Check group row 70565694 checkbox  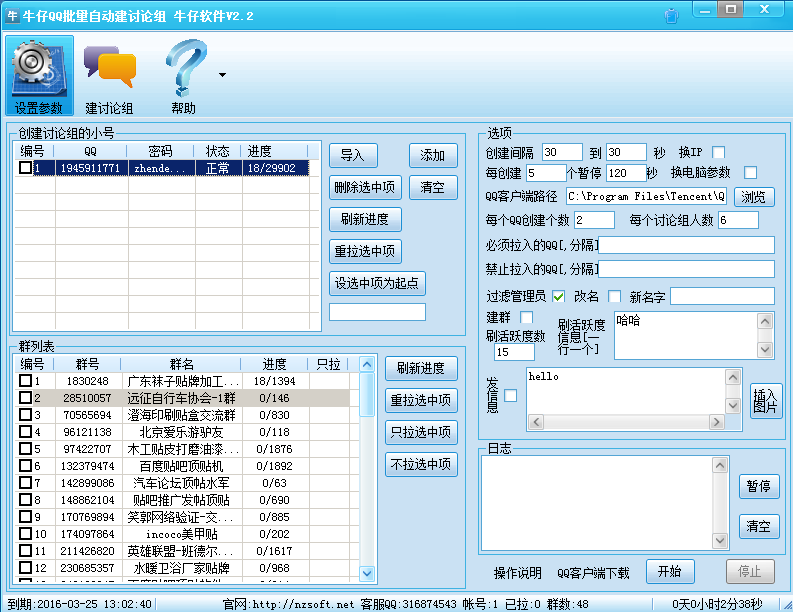pos(25,415)
